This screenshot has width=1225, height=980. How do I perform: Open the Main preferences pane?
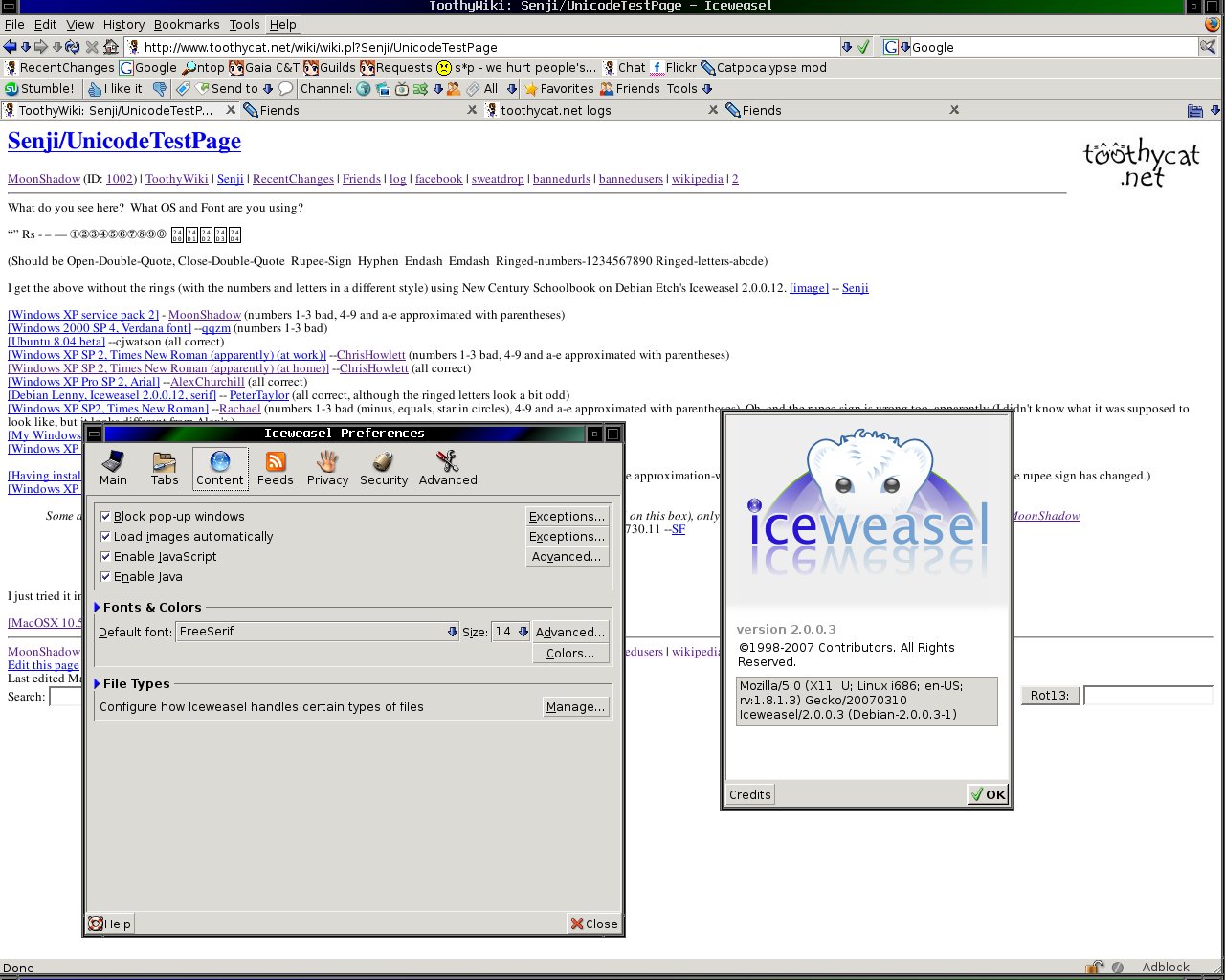pos(113,468)
